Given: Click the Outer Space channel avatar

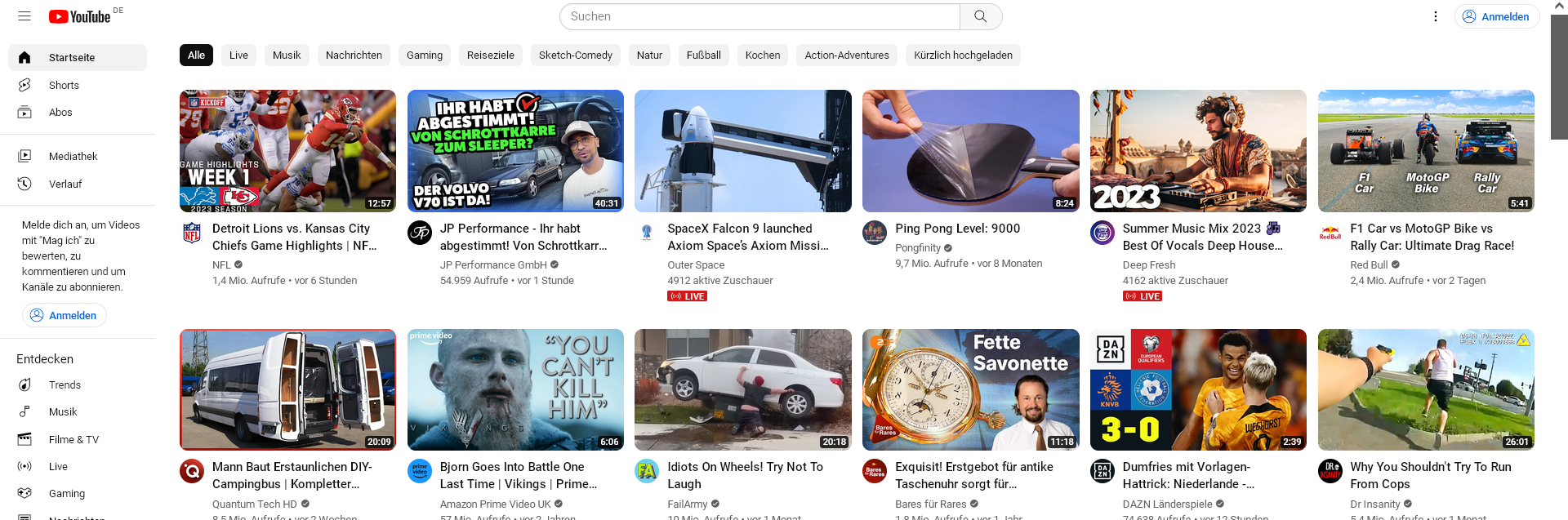Looking at the screenshot, I should (647, 233).
